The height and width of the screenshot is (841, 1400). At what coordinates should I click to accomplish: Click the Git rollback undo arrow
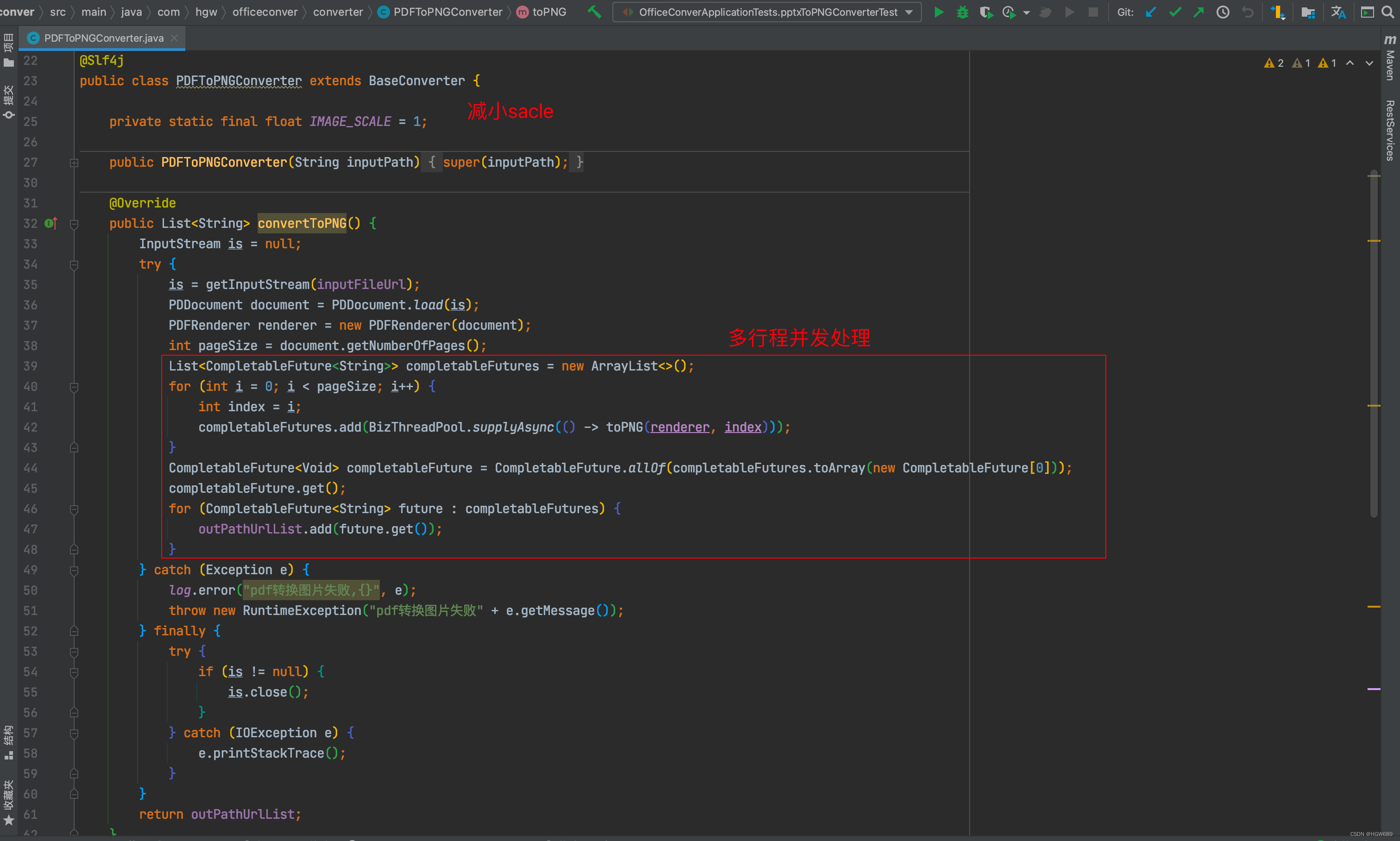coord(1248,12)
